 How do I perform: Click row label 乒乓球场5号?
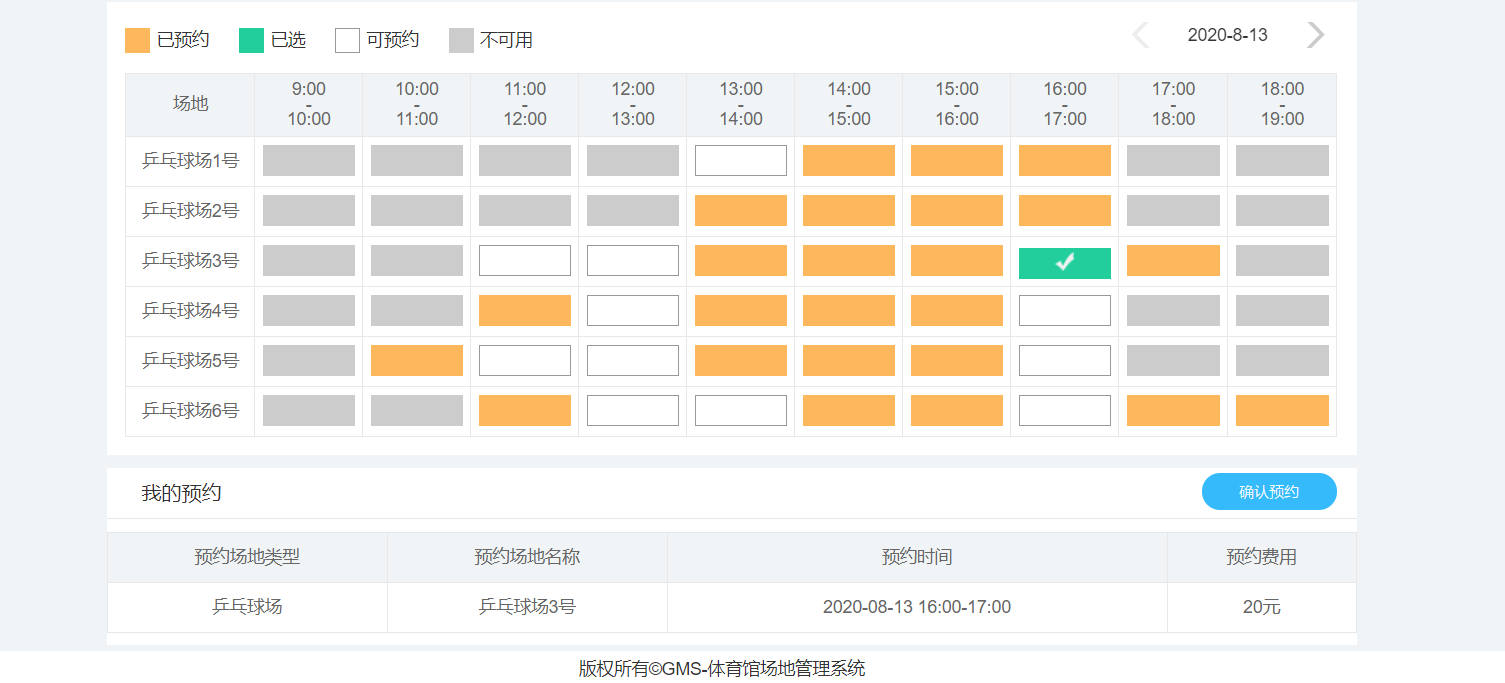pos(190,361)
